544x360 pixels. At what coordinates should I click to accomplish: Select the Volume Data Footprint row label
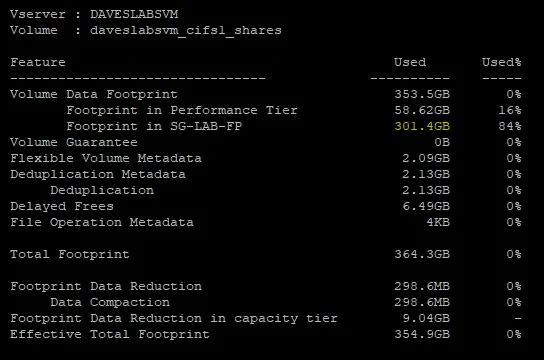tap(94, 94)
